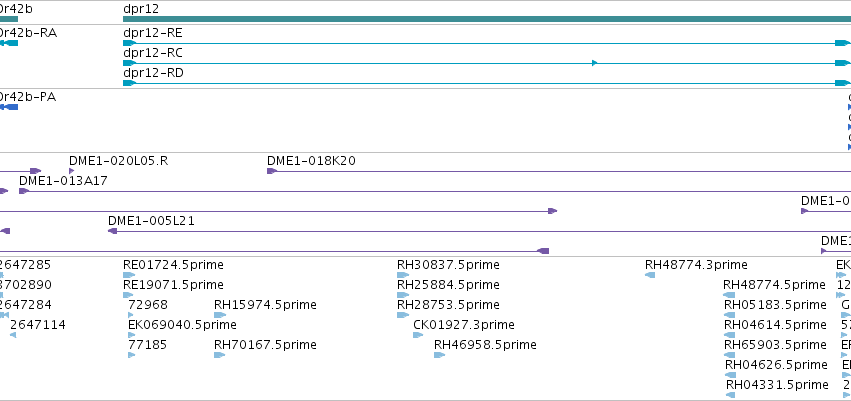Click the RH15974.5prime EST arrow
The height and width of the screenshot is (401, 851).
(219, 315)
